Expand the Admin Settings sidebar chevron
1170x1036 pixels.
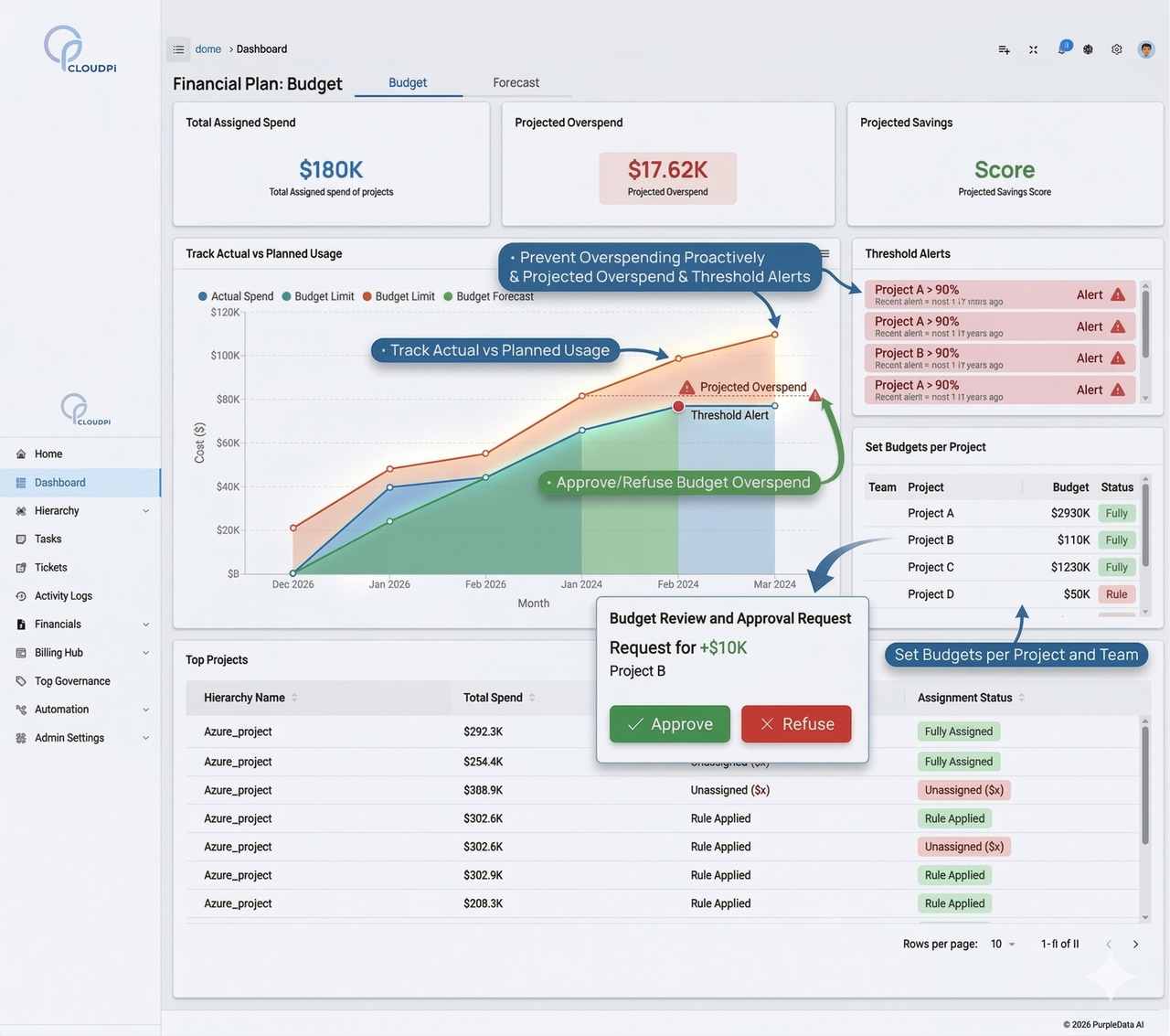145,738
